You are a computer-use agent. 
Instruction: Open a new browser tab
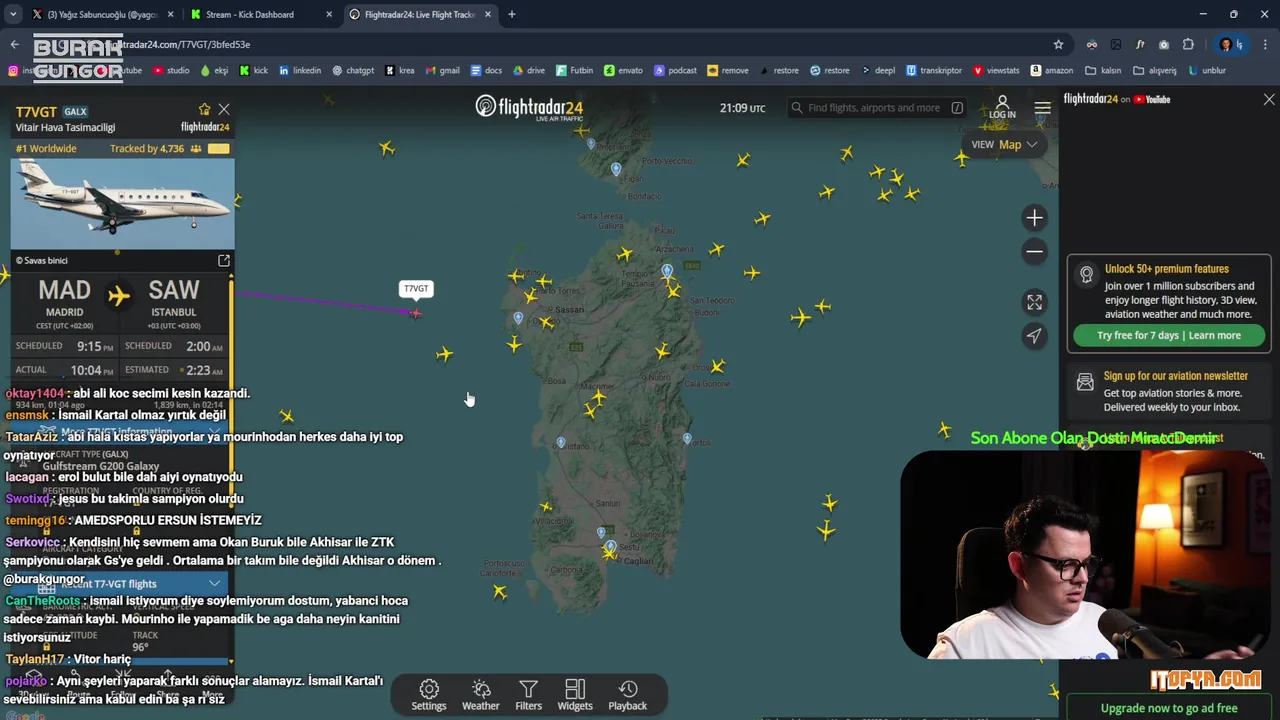pos(511,14)
